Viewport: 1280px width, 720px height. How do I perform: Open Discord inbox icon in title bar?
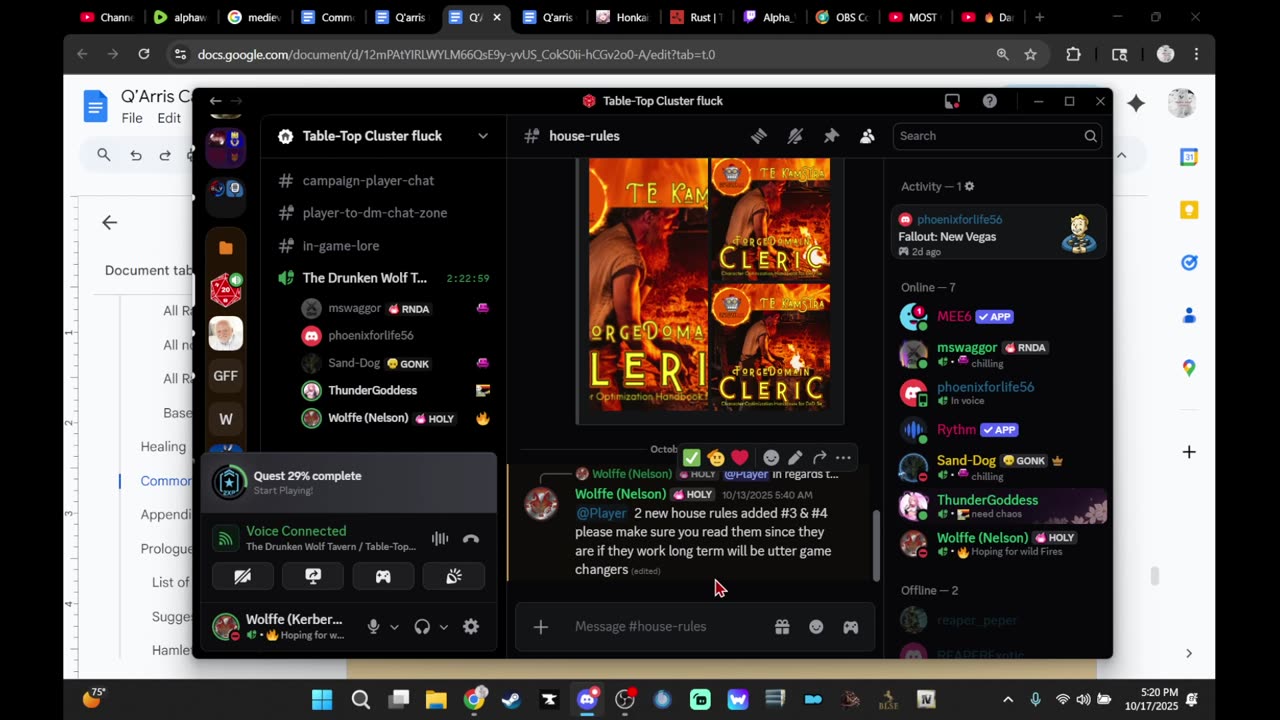coord(952,101)
